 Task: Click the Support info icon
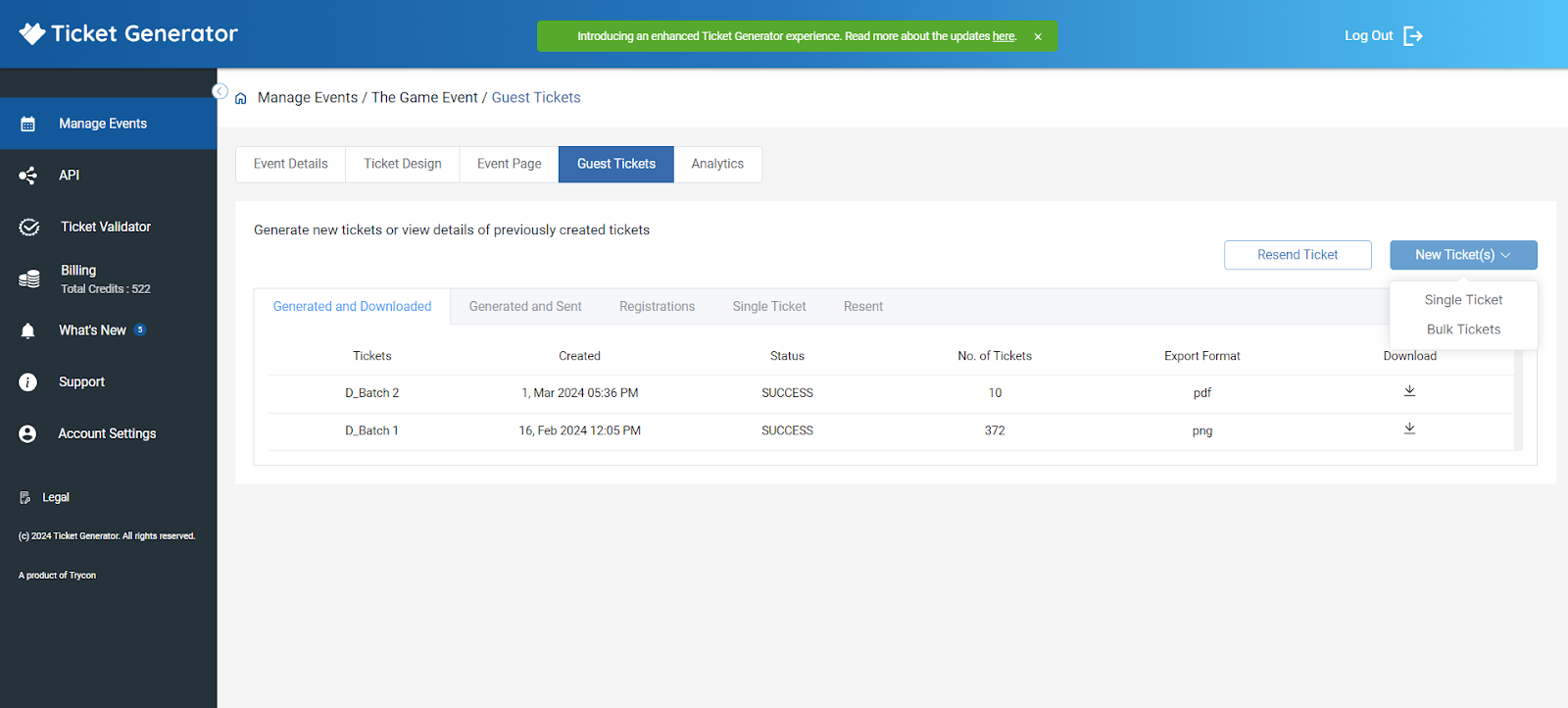[x=27, y=382]
